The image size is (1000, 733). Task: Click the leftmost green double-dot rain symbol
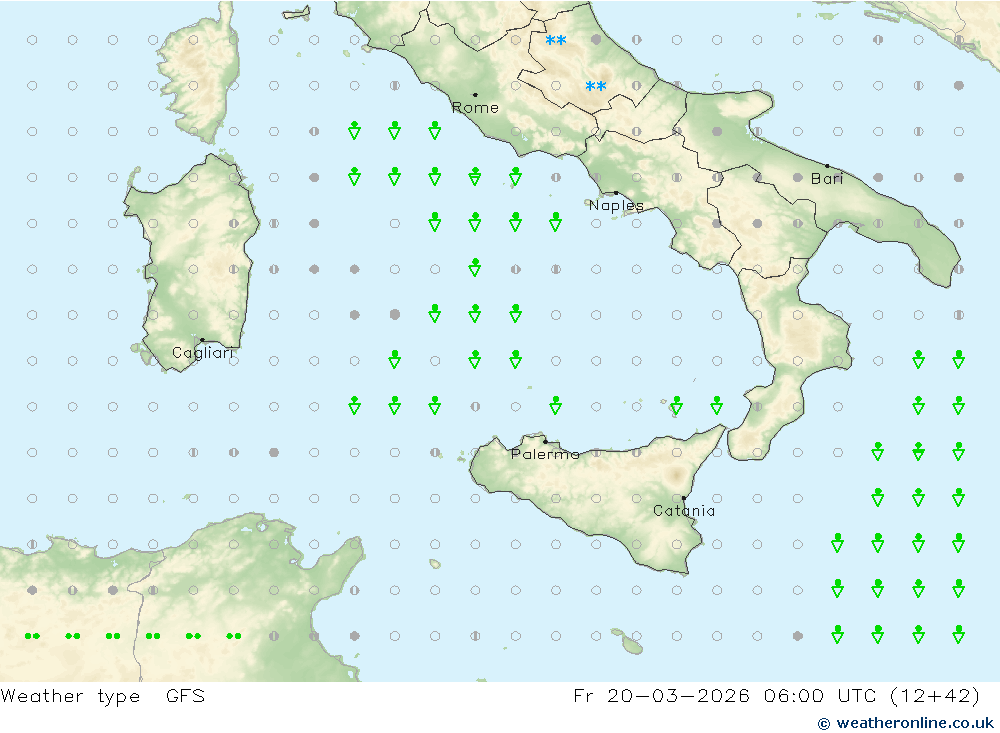point(33,636)
